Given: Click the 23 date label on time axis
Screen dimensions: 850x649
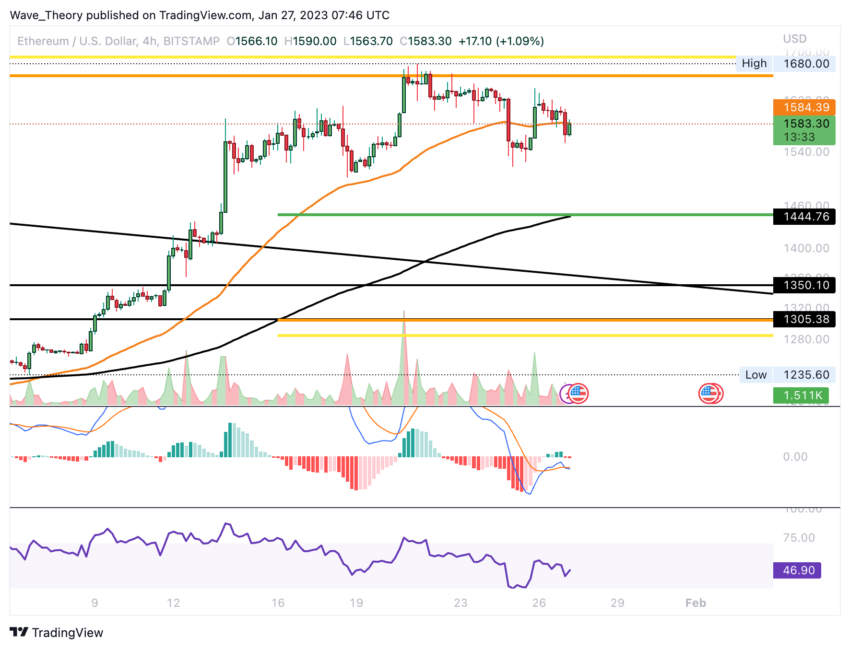Looking at the screenshot, I should pyautogui.click(x=460, y=603).
